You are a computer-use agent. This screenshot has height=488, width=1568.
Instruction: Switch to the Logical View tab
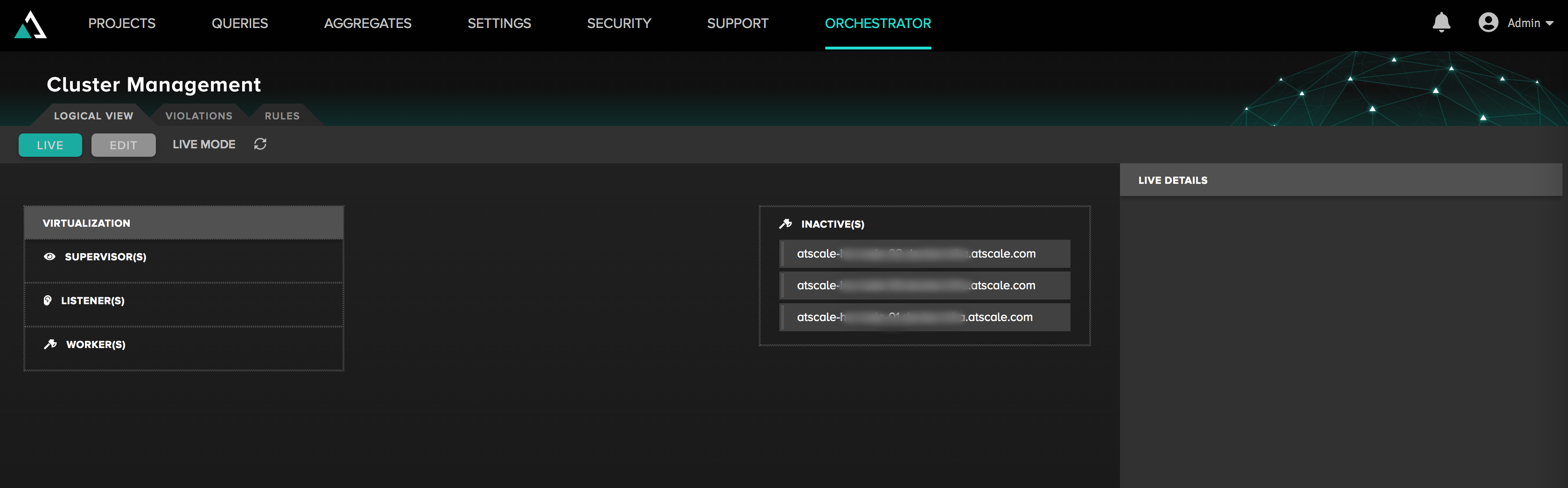[x=93, y=116]
